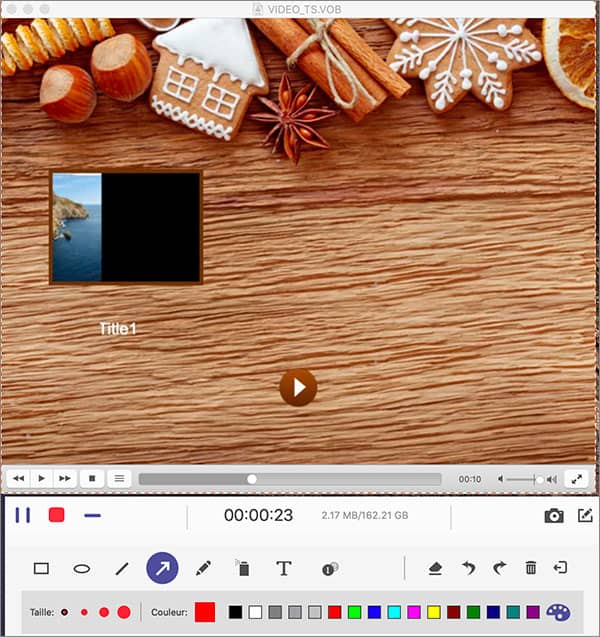Click the eraser tool
600x637 pixels.
[435, 568]
